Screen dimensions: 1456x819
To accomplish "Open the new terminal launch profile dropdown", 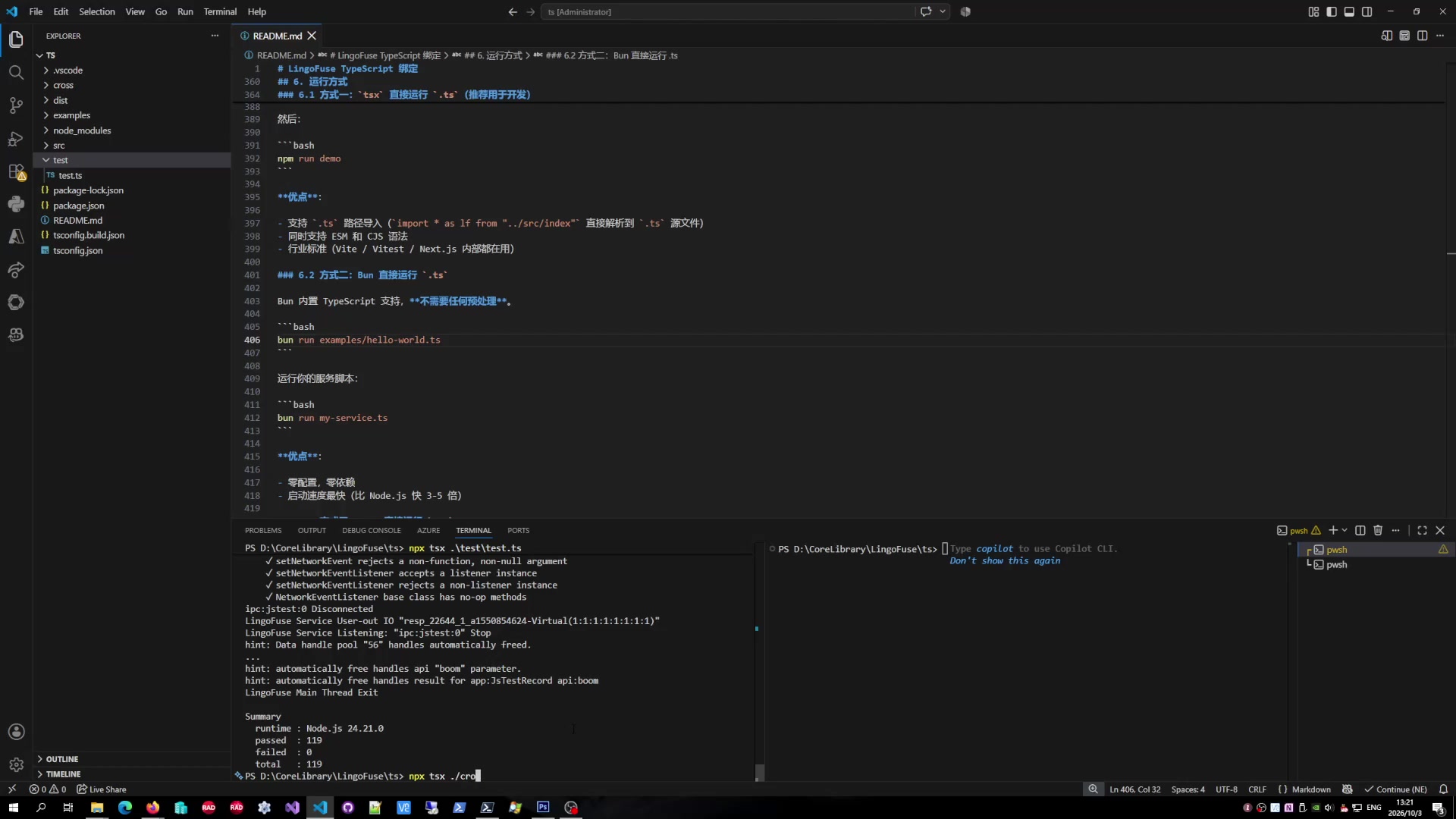I will [1345, 530].
